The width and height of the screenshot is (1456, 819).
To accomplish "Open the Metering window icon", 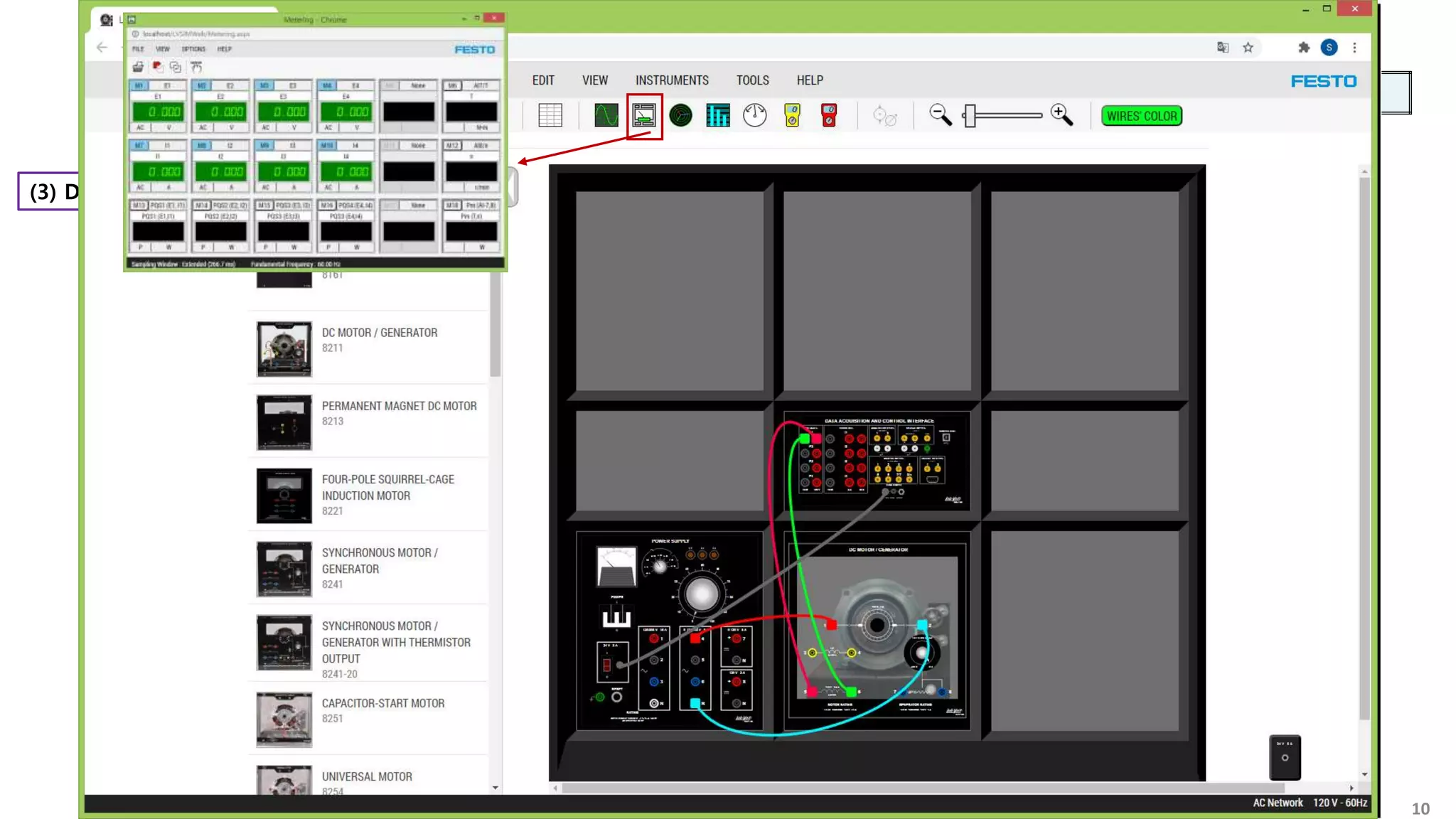I will pos(644,116).
